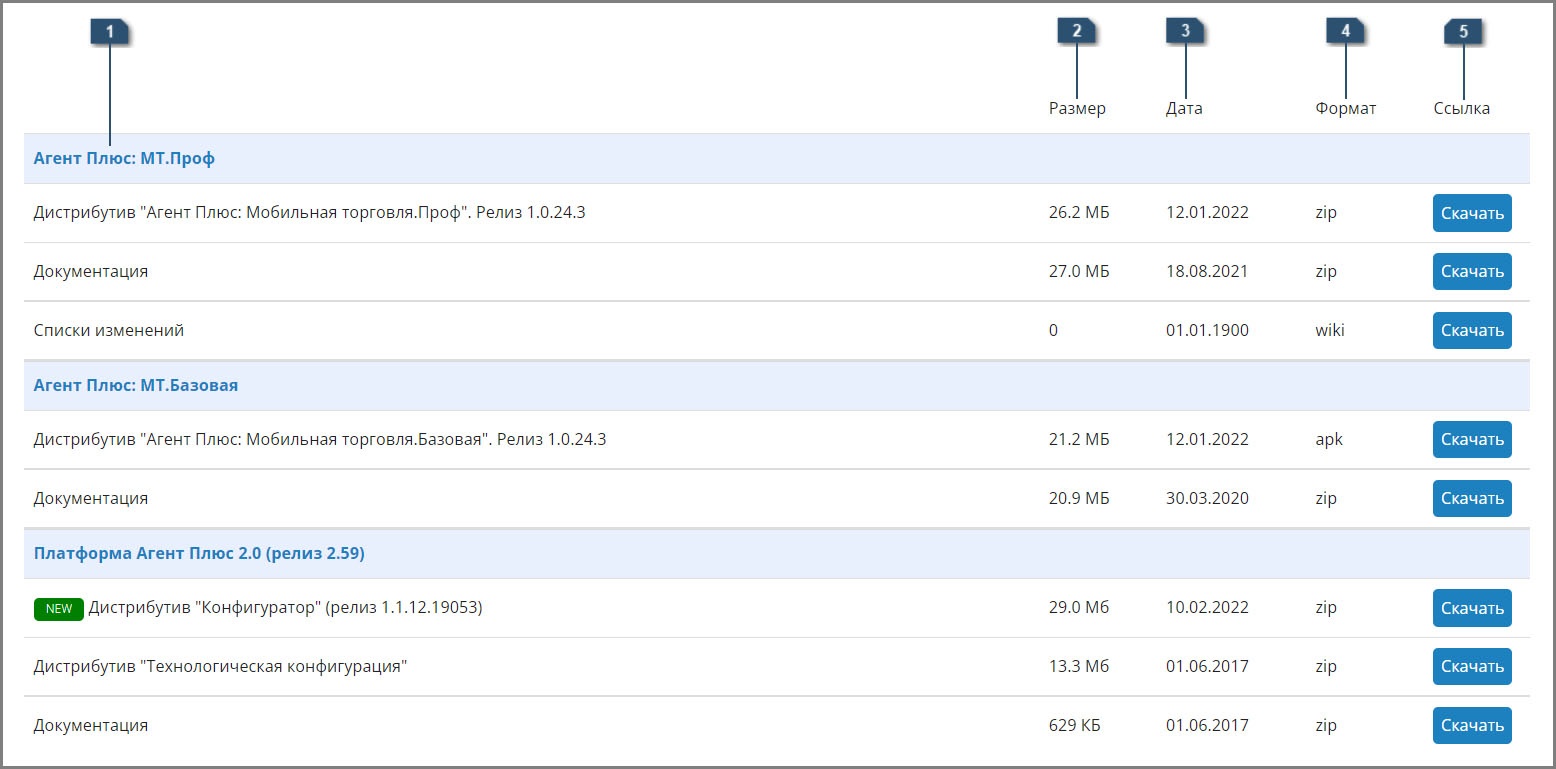Click the green NEW badge
This screenshot has width=1556, height=769.
[59, 609]
